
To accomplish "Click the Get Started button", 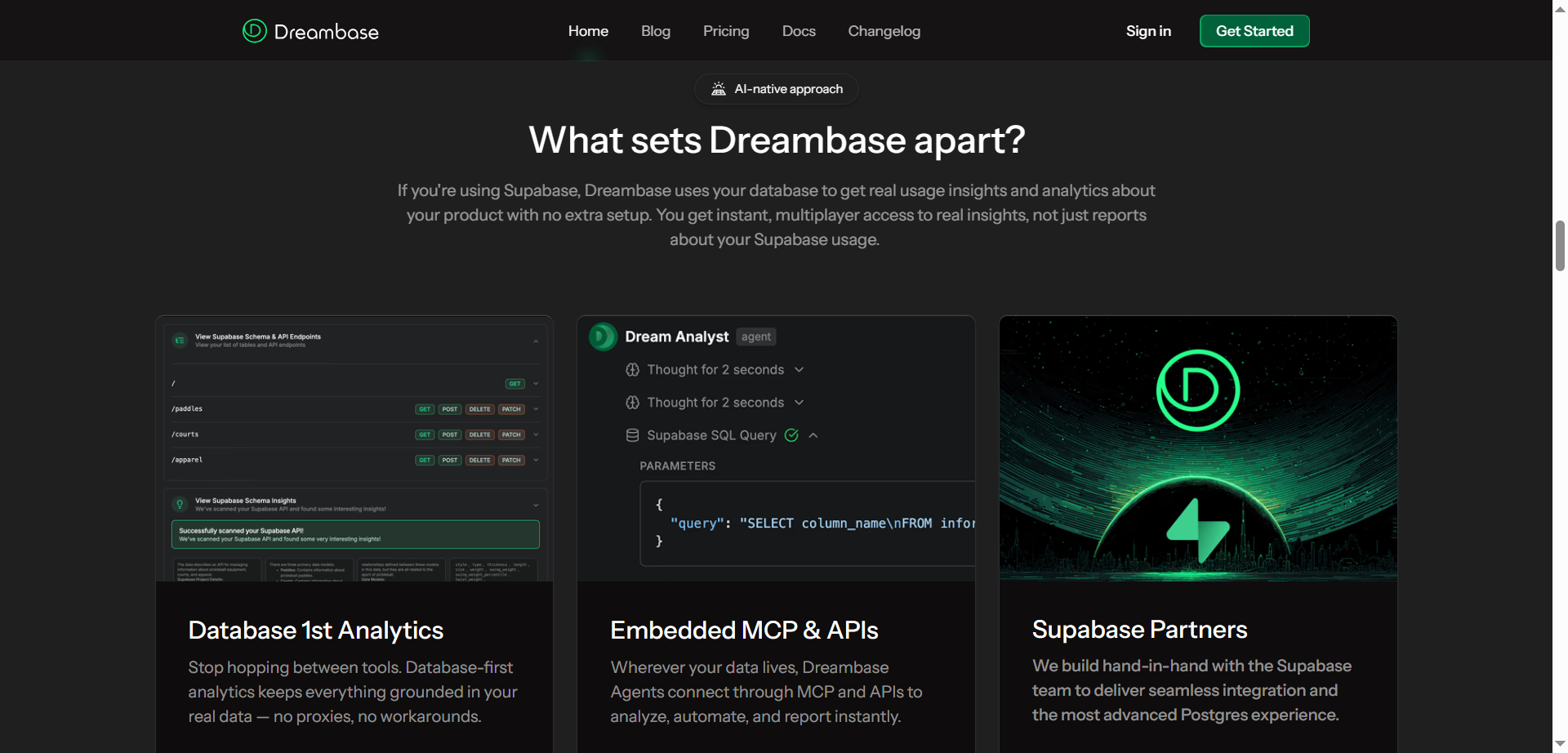I will click(x=1254, y=30).
